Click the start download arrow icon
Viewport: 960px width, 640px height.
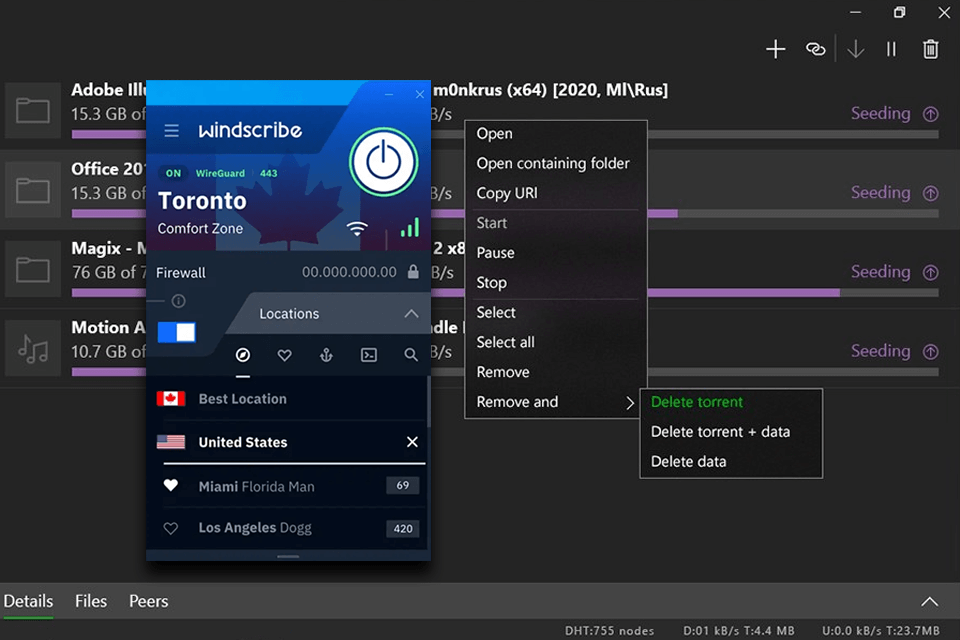[855, 49]
